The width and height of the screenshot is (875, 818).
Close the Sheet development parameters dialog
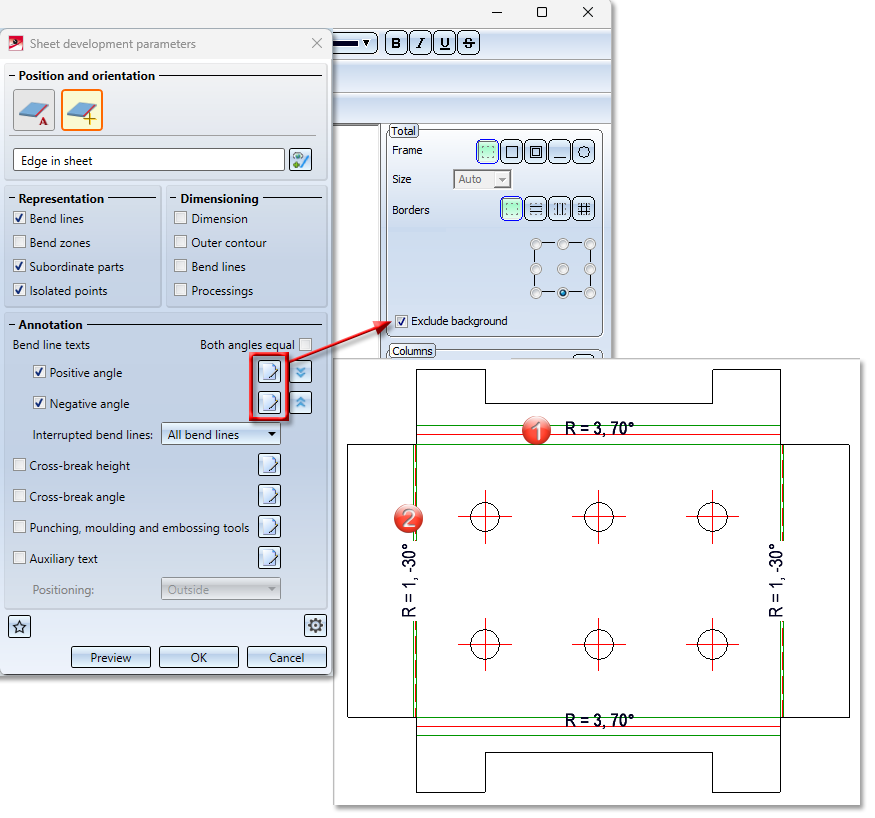[317, 43]
